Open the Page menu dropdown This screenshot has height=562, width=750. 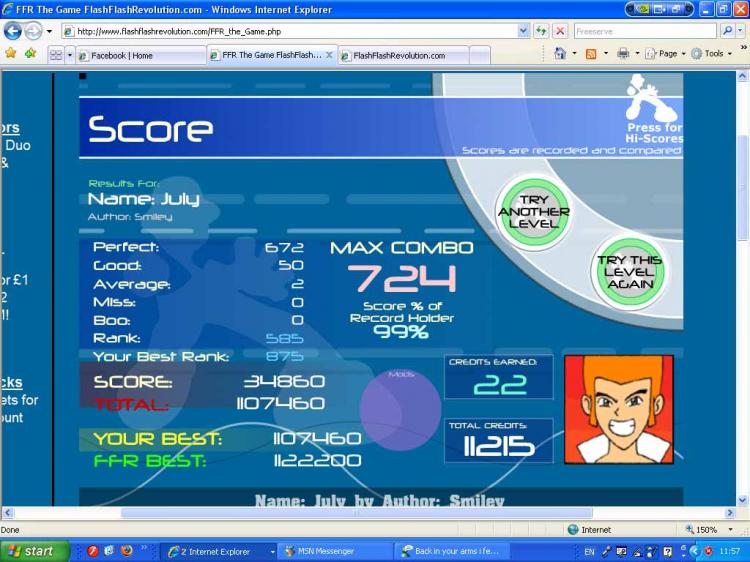[665, 54]
